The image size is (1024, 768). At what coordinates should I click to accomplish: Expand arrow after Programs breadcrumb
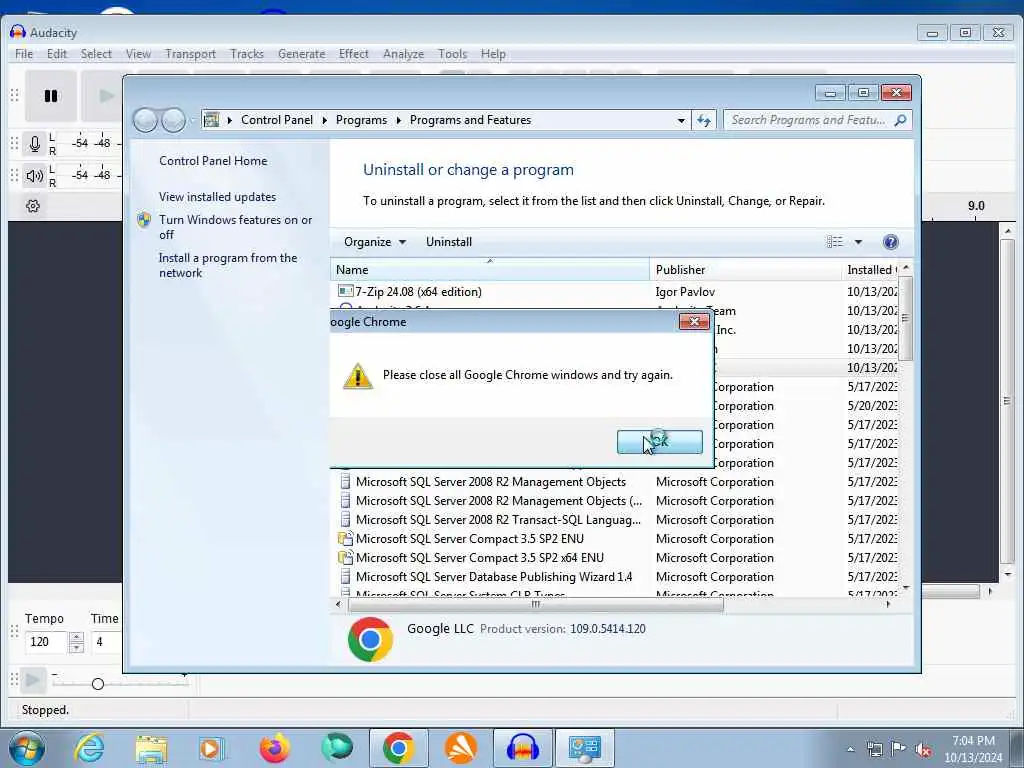click(398, 121)
